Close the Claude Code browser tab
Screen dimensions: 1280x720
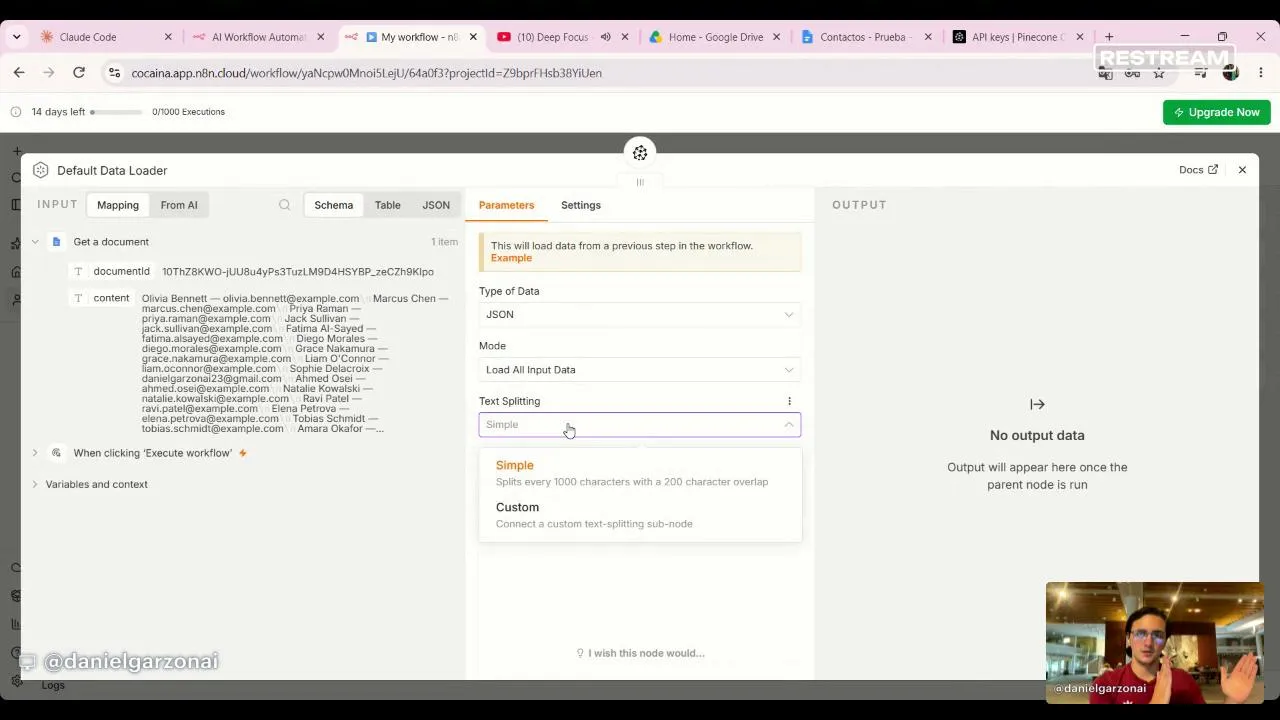[x=168, y=37]
